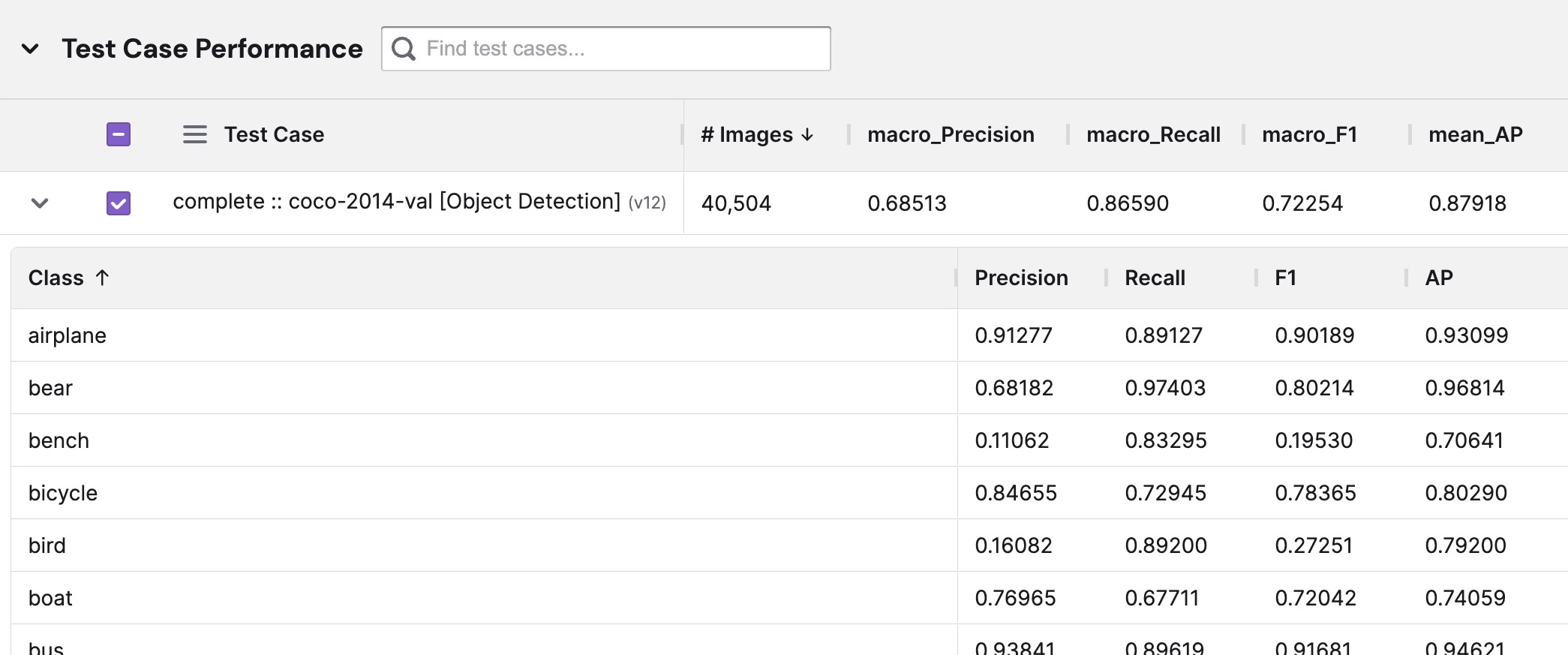Viewport: 1568px width, 655px height.
Task: Click the # Images sort descending arrow
Action: click(807, 135)
